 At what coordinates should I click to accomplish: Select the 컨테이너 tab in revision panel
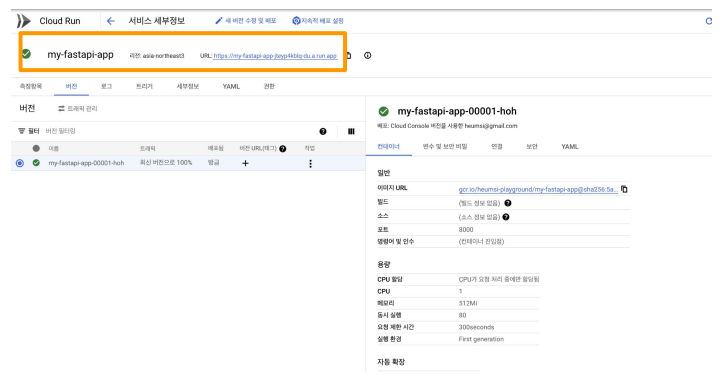(389, 146)
